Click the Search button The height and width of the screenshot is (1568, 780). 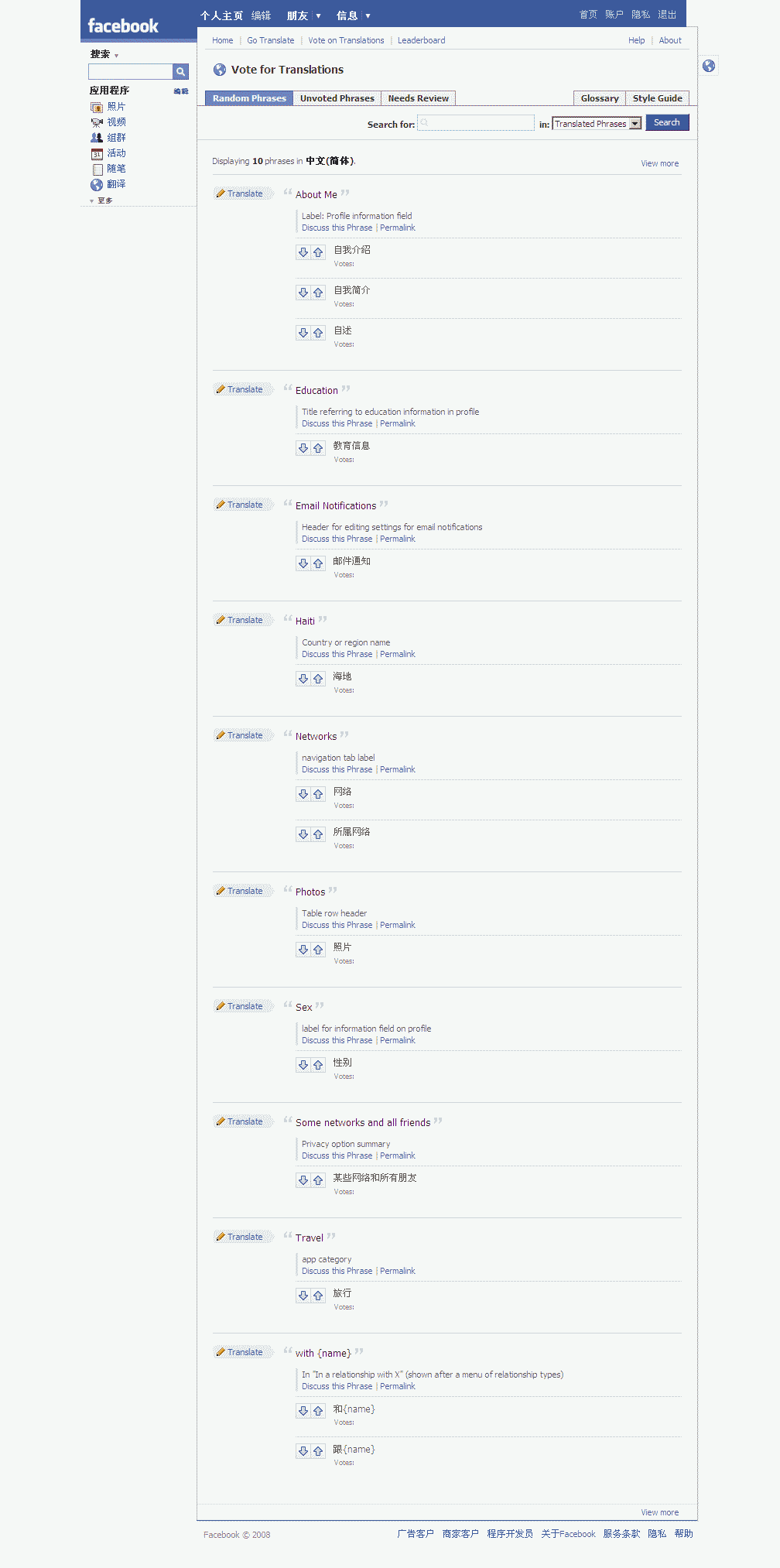click(x=667, y=122)
